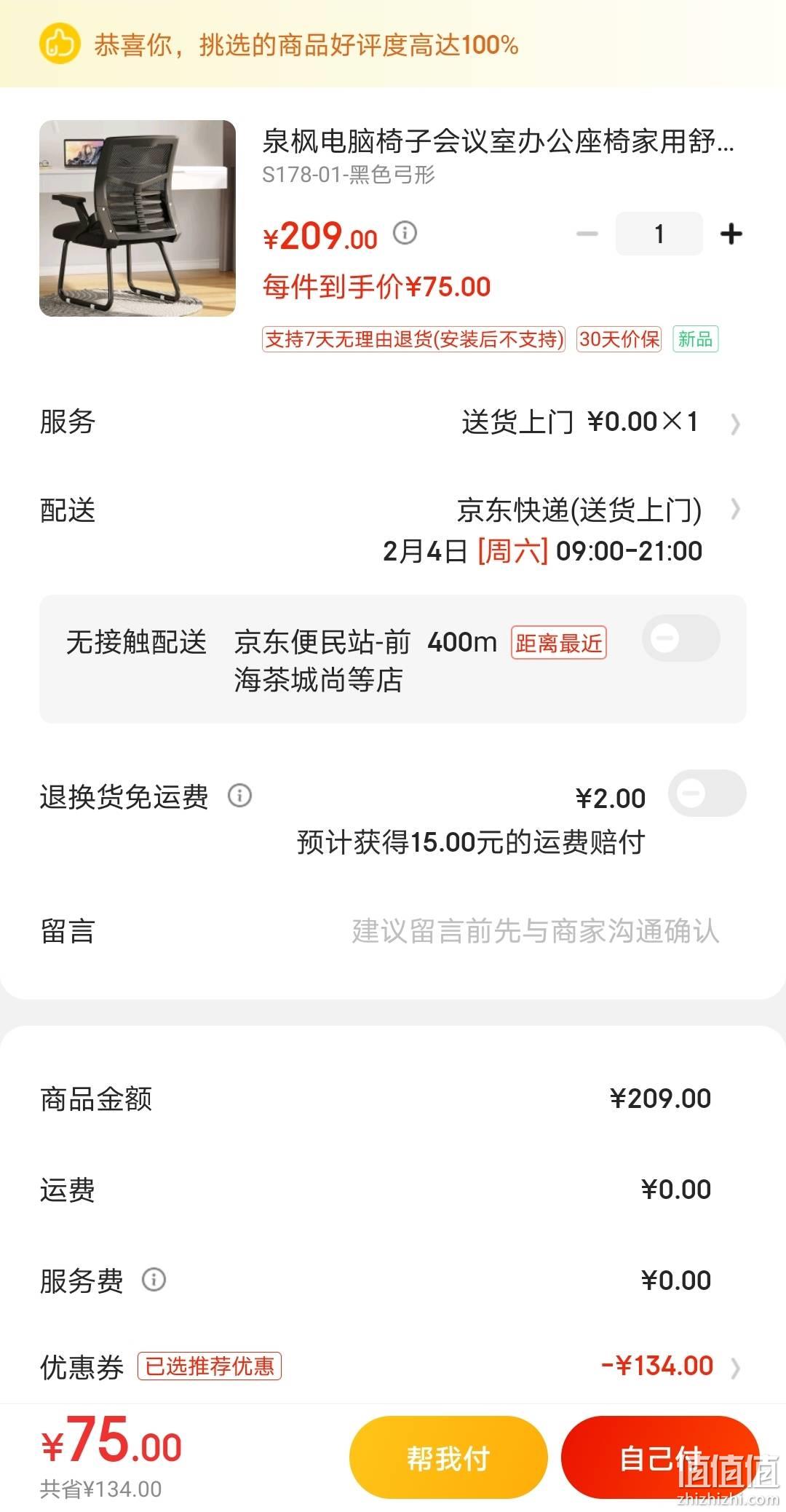Viewport: 786px width, 1512px height.
Task: Open the office chair product thumbnail
Action: [x=138, y=218]
